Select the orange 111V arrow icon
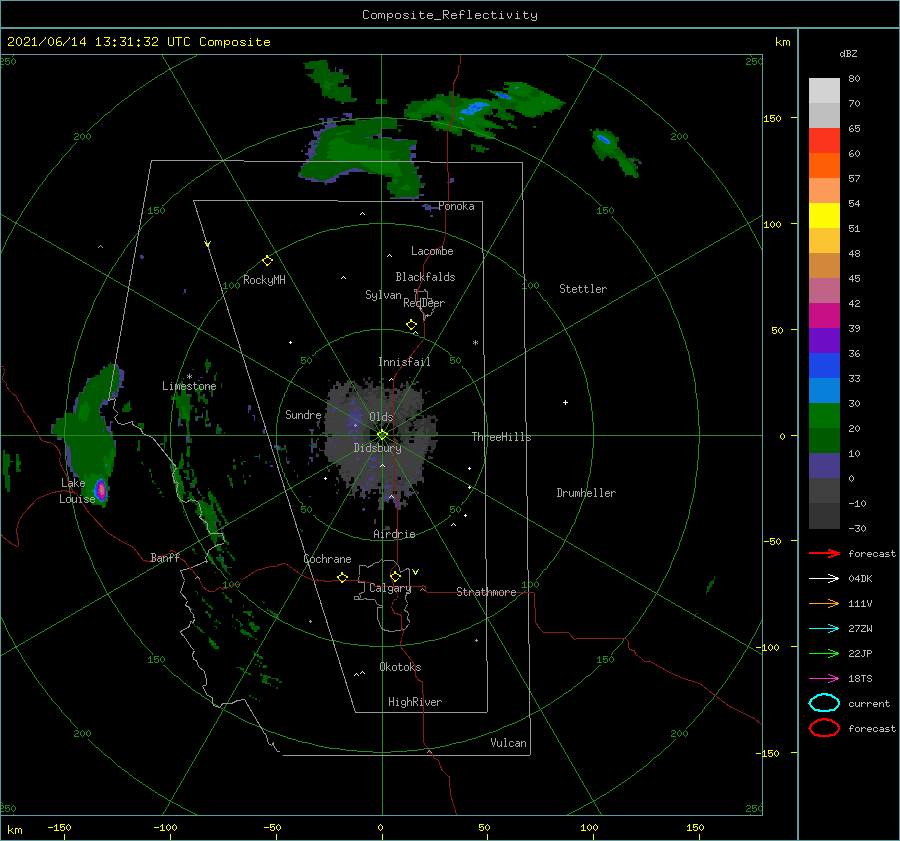 [824, 603]
